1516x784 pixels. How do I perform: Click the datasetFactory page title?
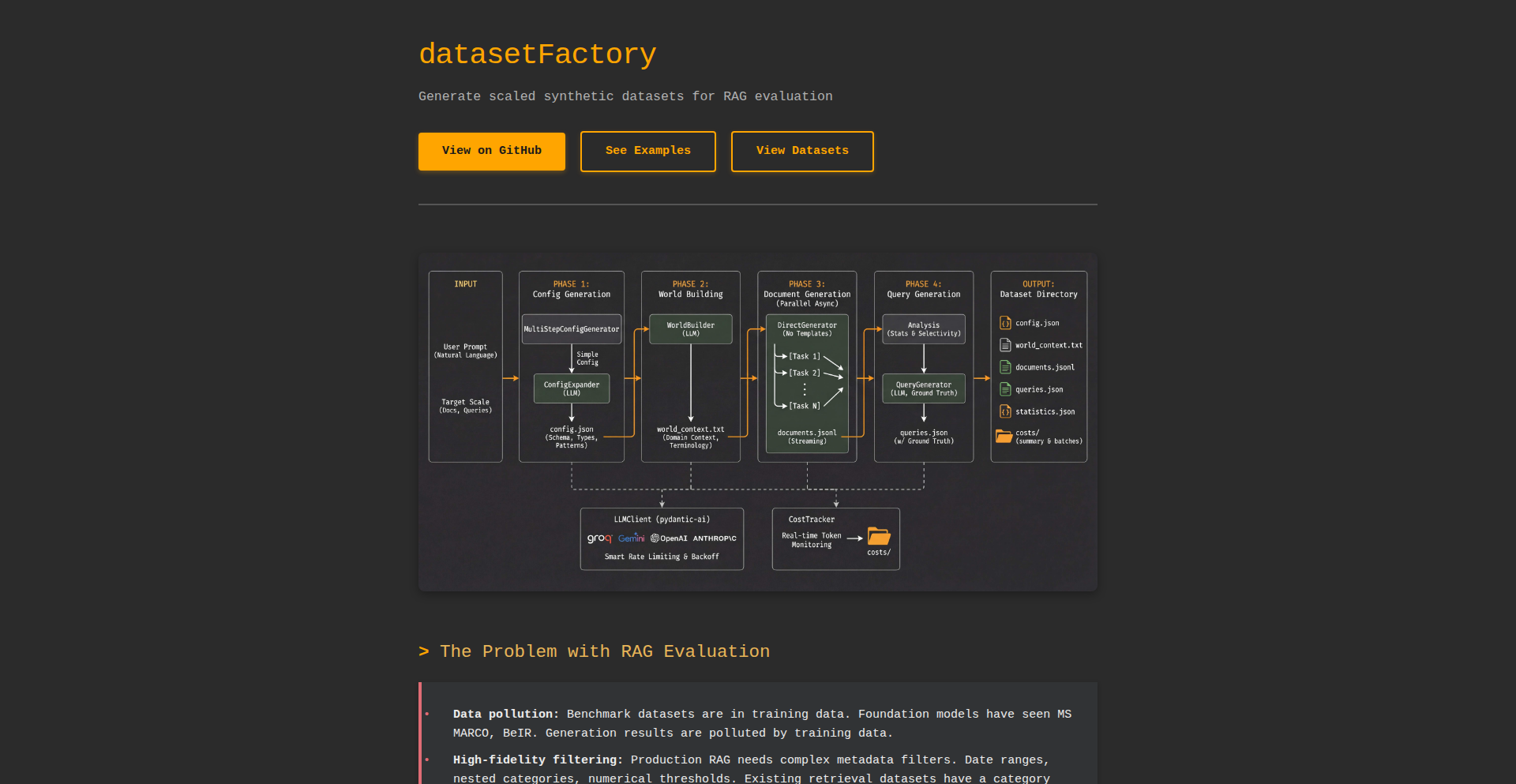(x=538, y=54)
